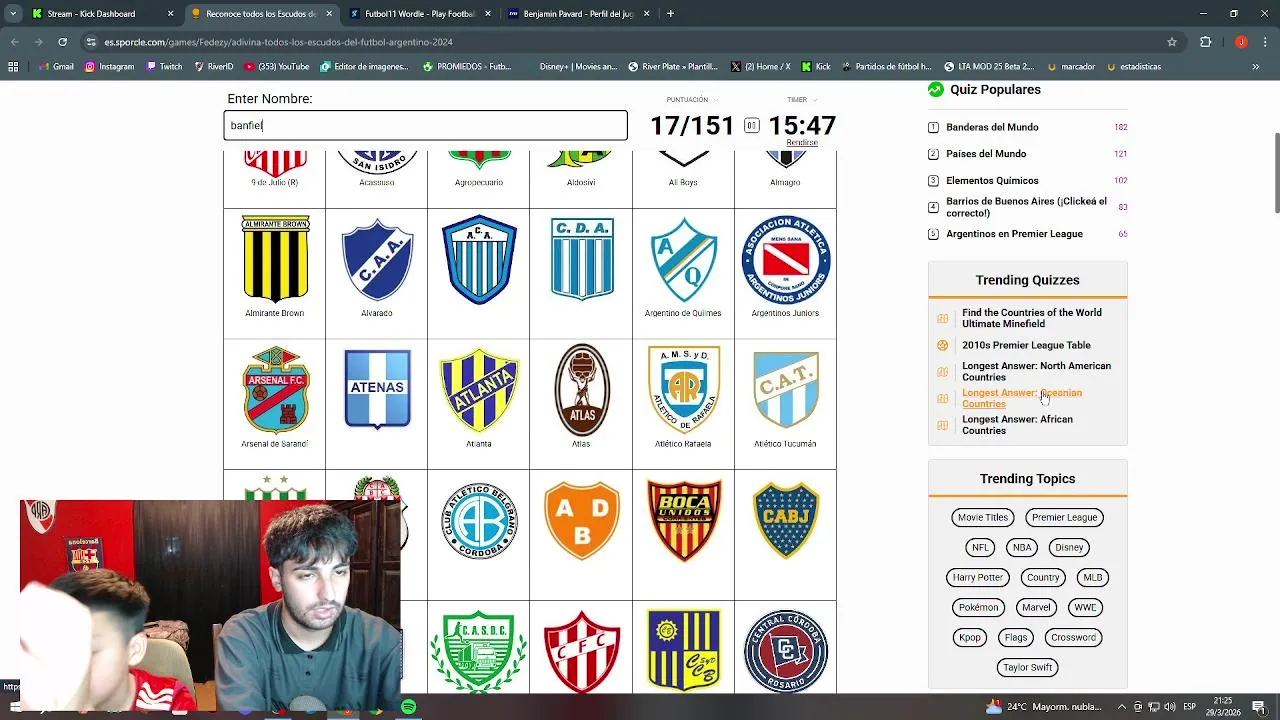Click the browser address bar URL
This screenshot has height=720, width=1280.
(x=279, y=42)
